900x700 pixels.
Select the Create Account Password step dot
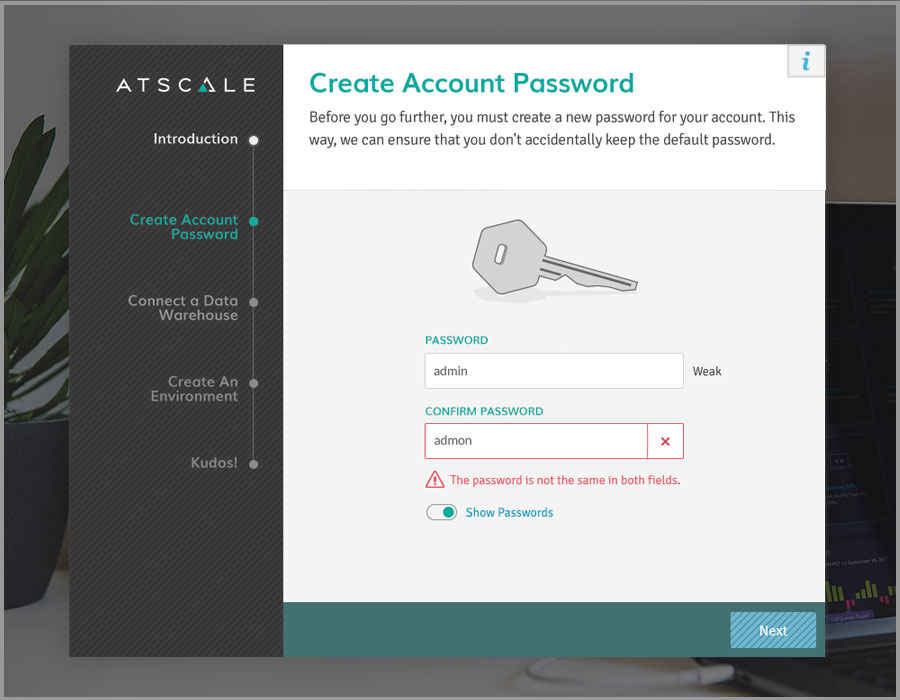click(253, 221)
